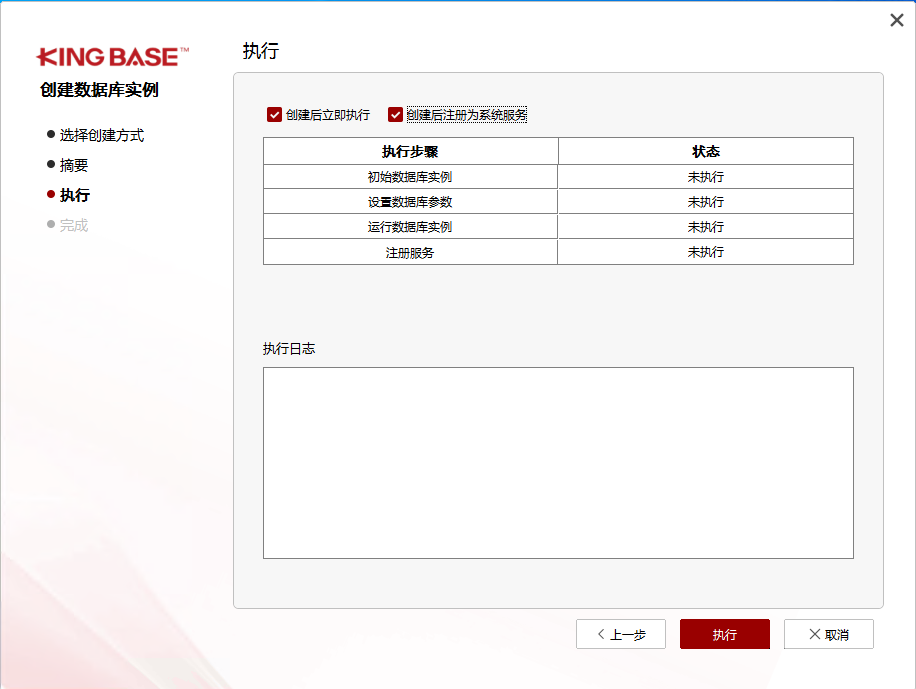
Task: Click the 执行步骤 column header
Action: (410, 151)
